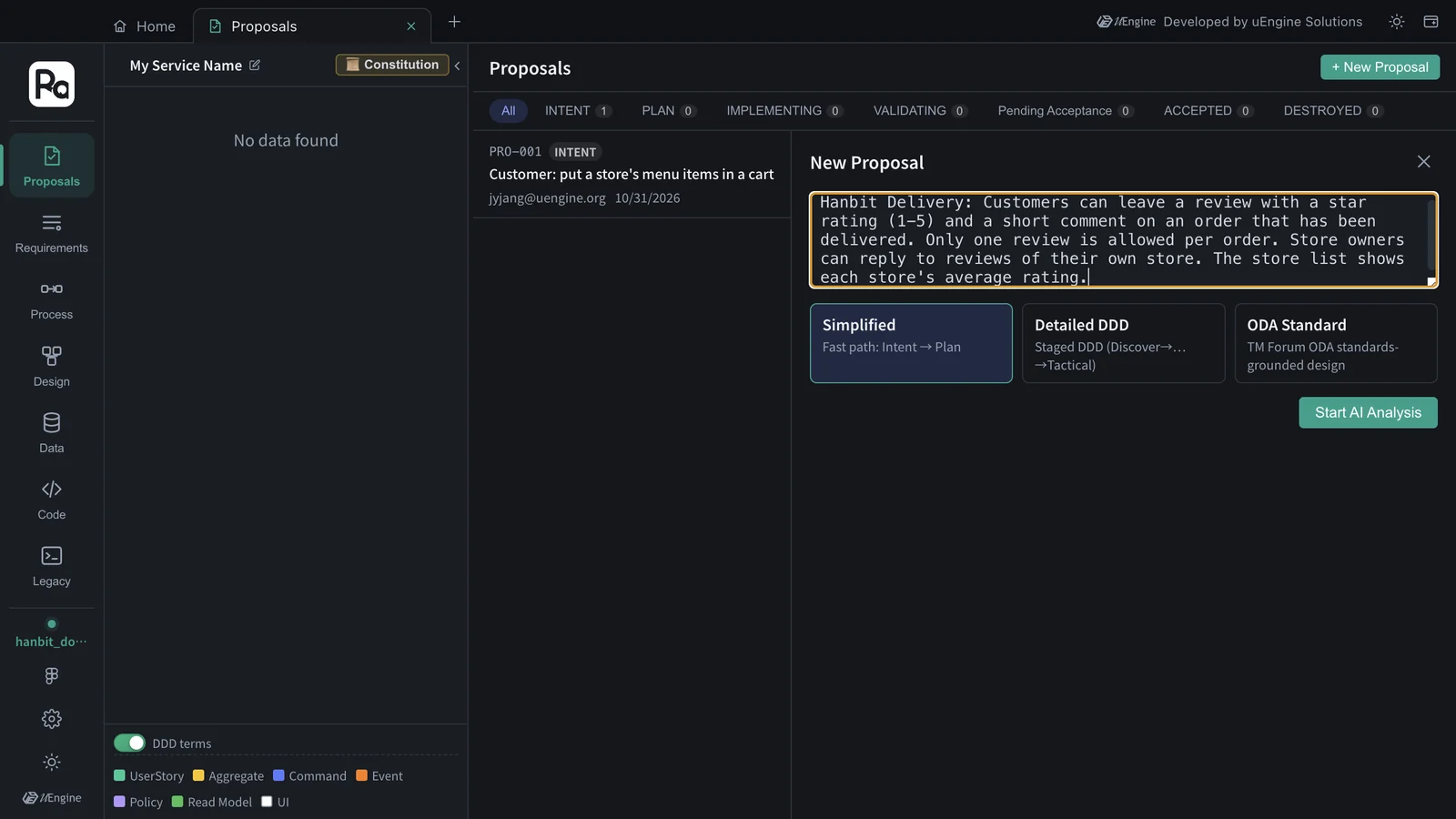Filter proposals by VALIDATING status
Screen dimensions: 1456x819
[x=920, y=111]
